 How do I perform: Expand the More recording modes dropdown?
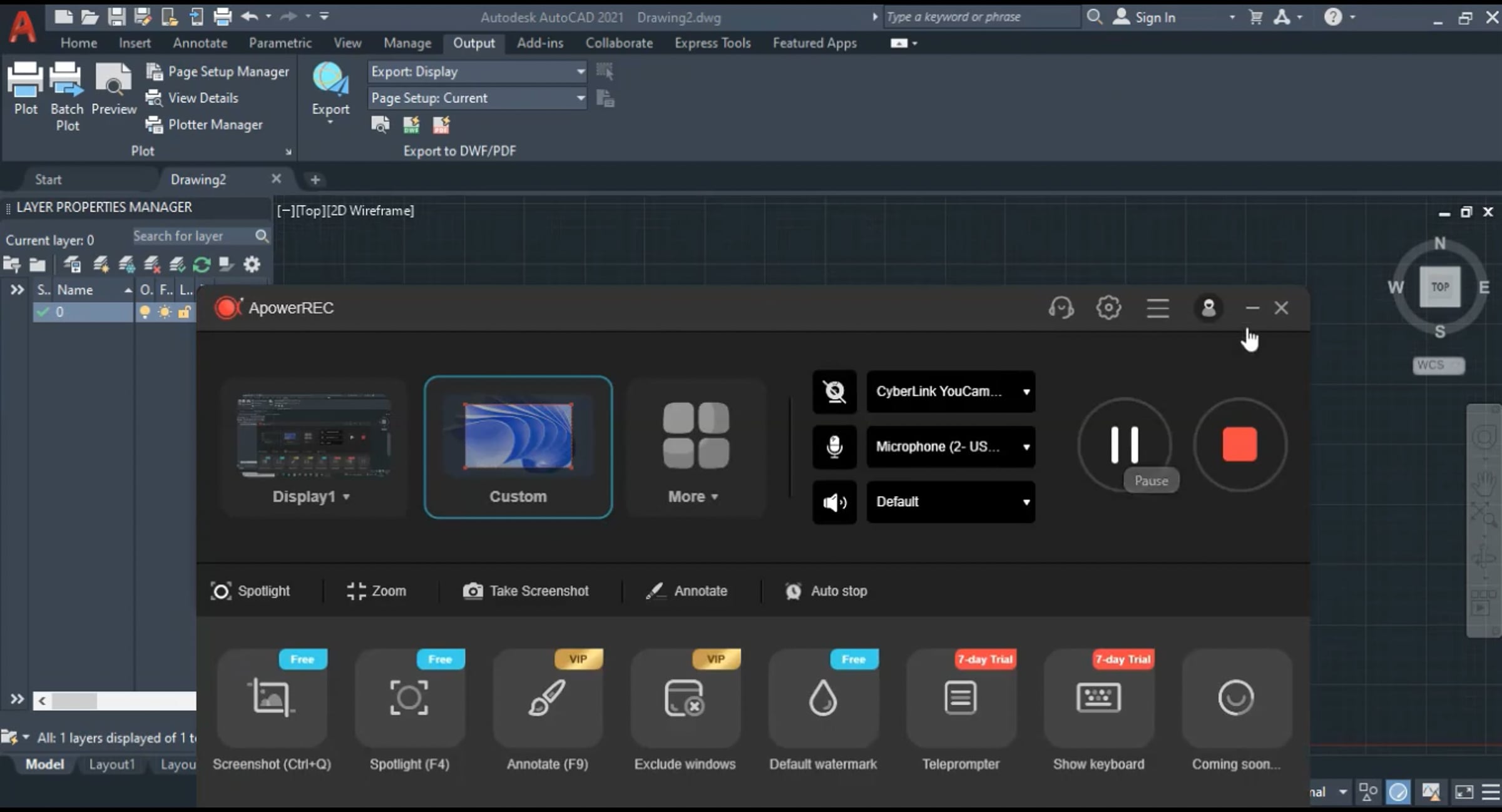(x=693, y=496)
